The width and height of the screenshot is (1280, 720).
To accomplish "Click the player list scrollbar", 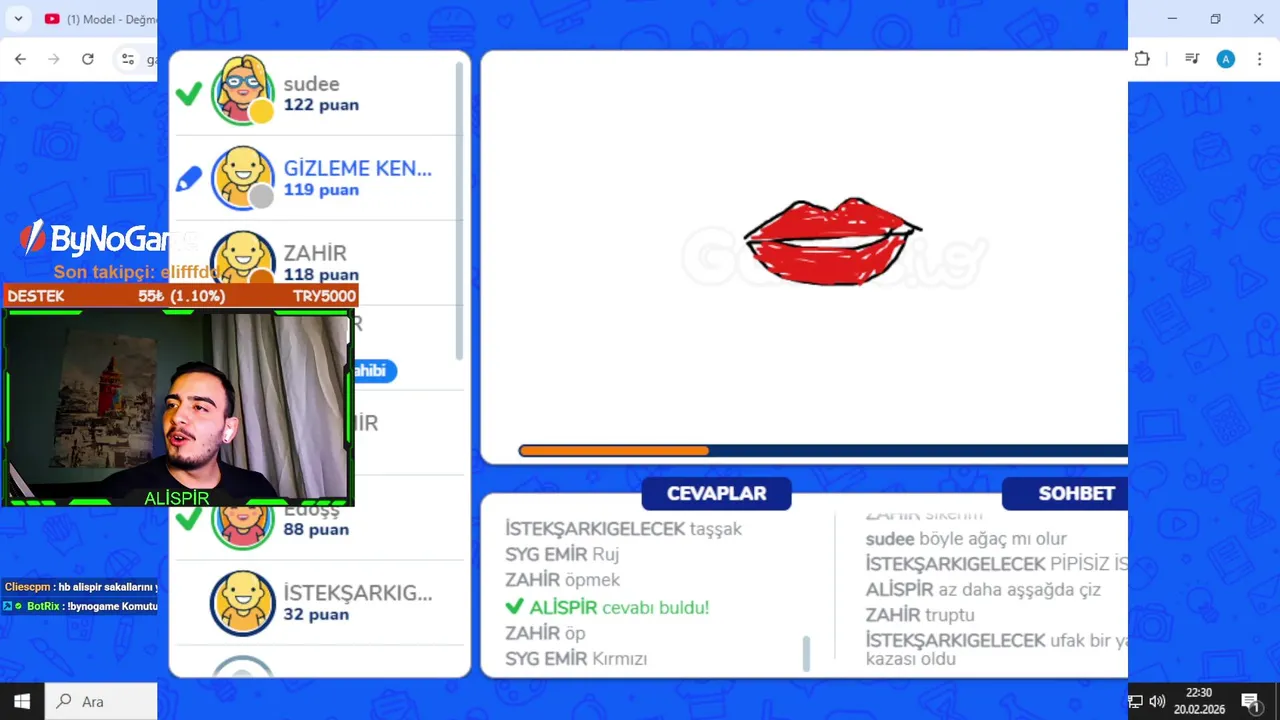I will point(459,210).
